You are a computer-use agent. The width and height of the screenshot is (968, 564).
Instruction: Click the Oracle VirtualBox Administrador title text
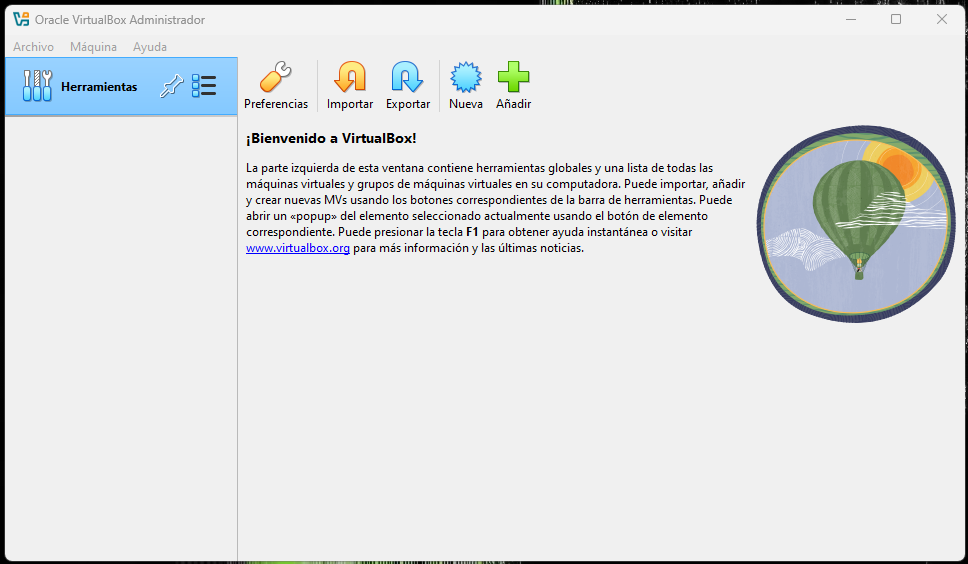point(120,19)
